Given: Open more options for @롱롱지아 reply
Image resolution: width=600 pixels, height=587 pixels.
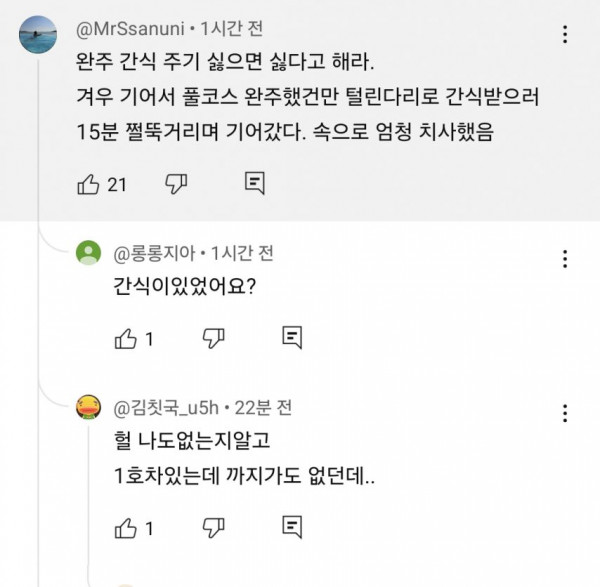Looking at the screenshot, I should click(566, 257).
